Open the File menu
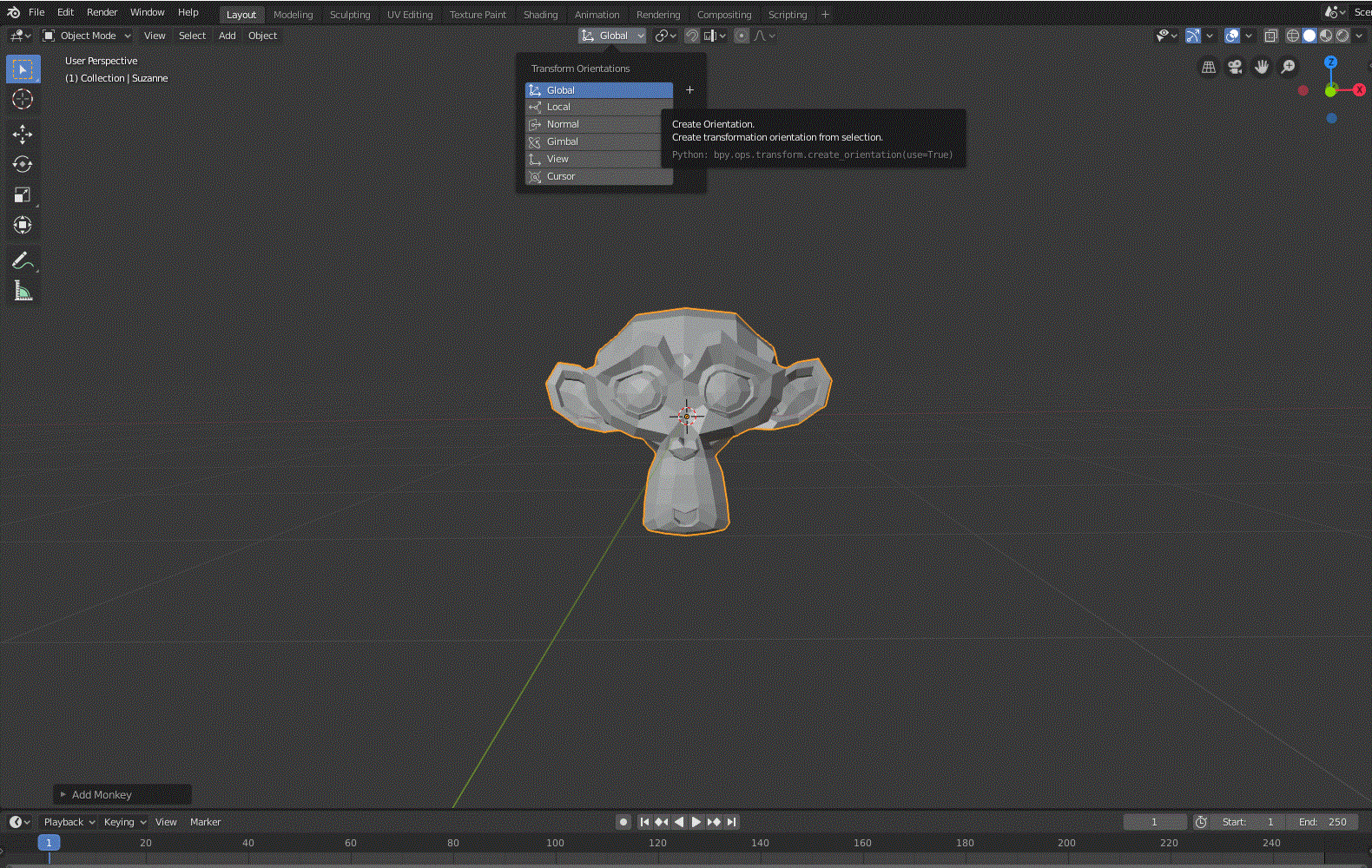Screen dimensions: 1372x868 click(36, 12)
